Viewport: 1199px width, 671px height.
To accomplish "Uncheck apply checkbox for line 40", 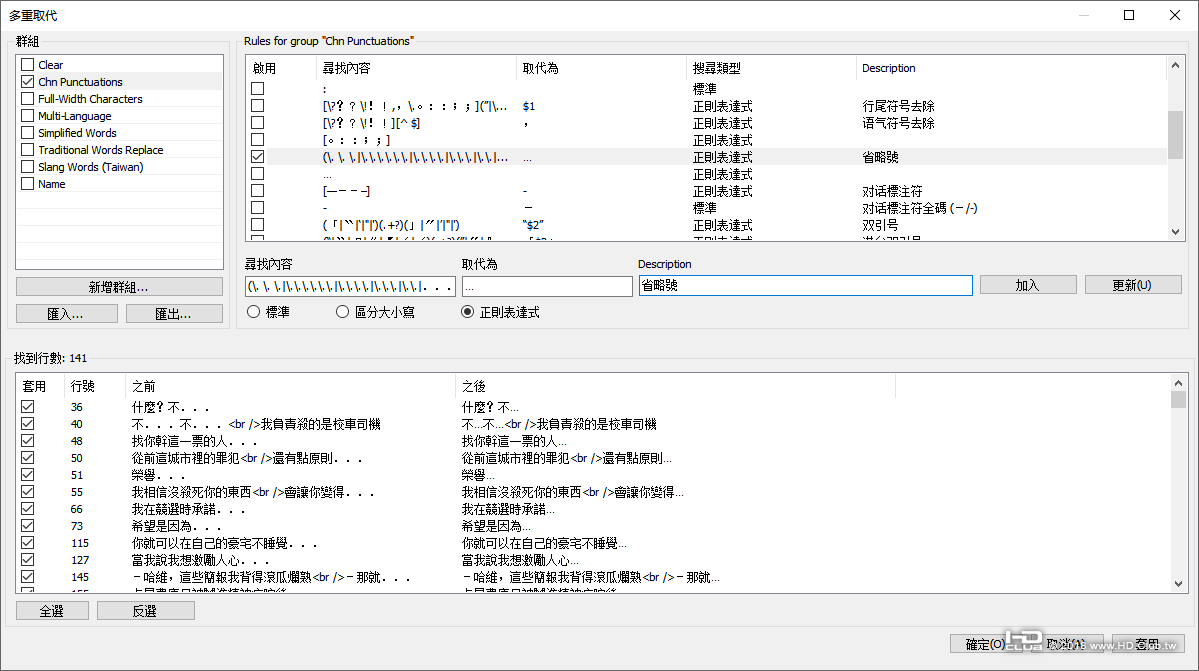I will coord(28,423).
